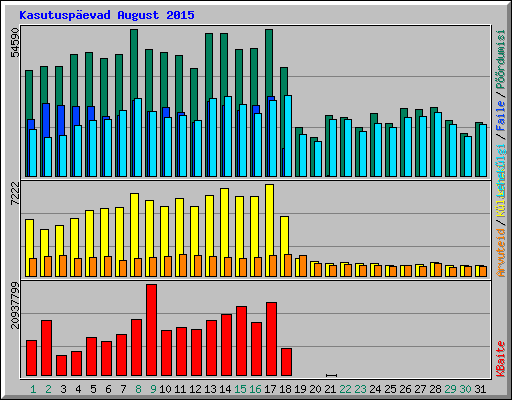Click the tallest red KBaite bar for day 9

152,330
